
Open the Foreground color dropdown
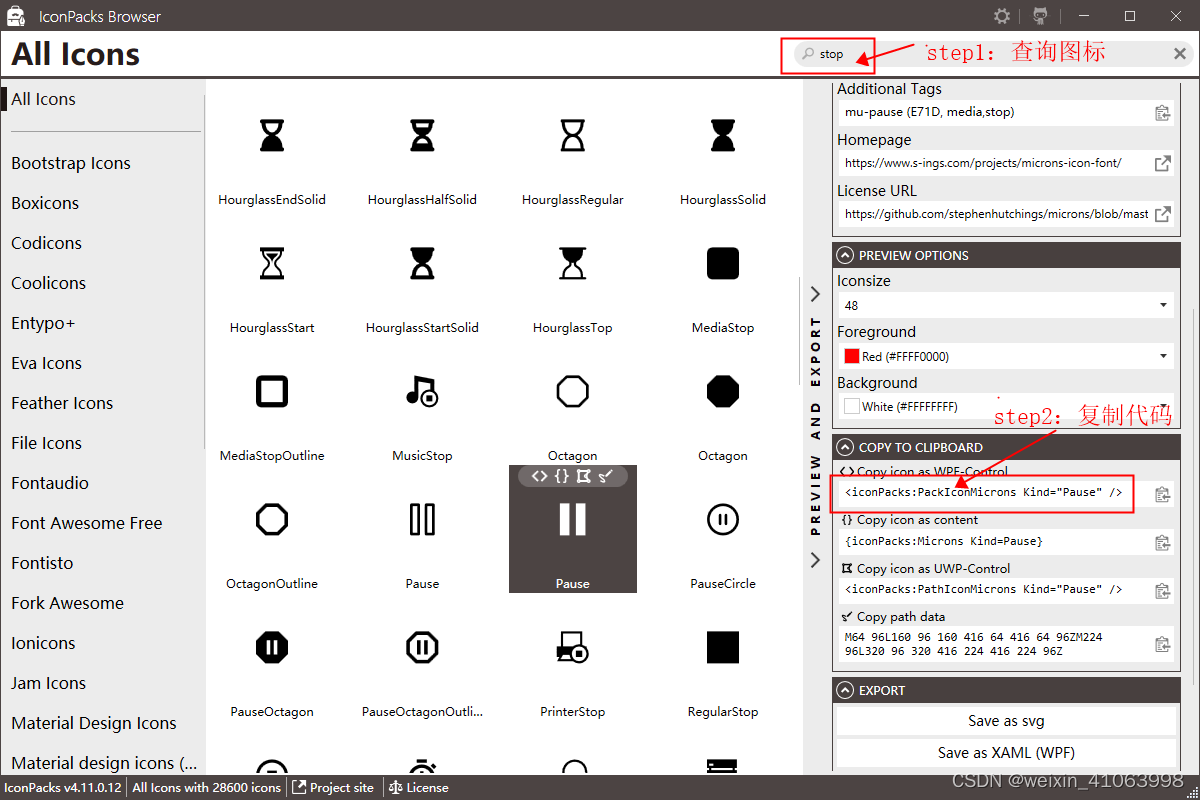(x=1166, y=355)
